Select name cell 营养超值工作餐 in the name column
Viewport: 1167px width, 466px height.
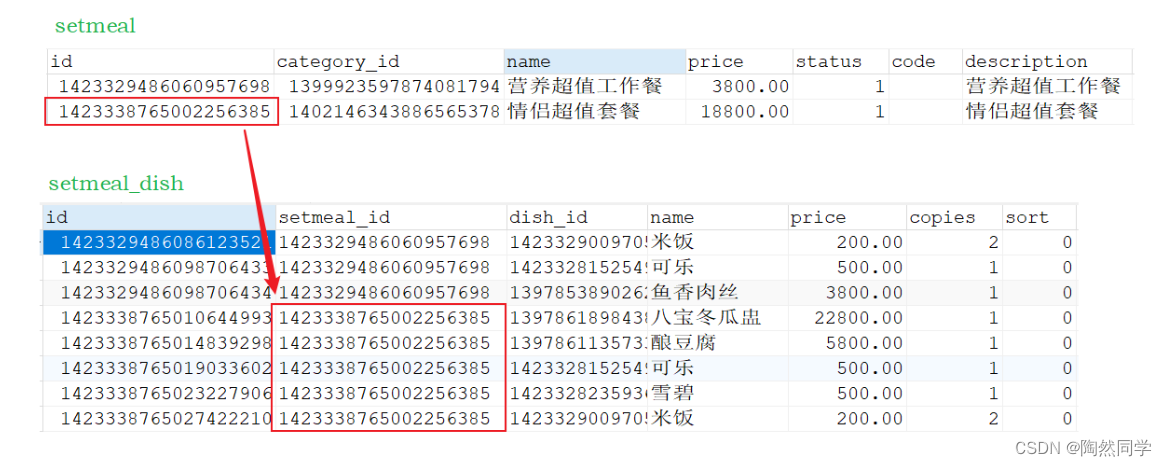[595, 86]
